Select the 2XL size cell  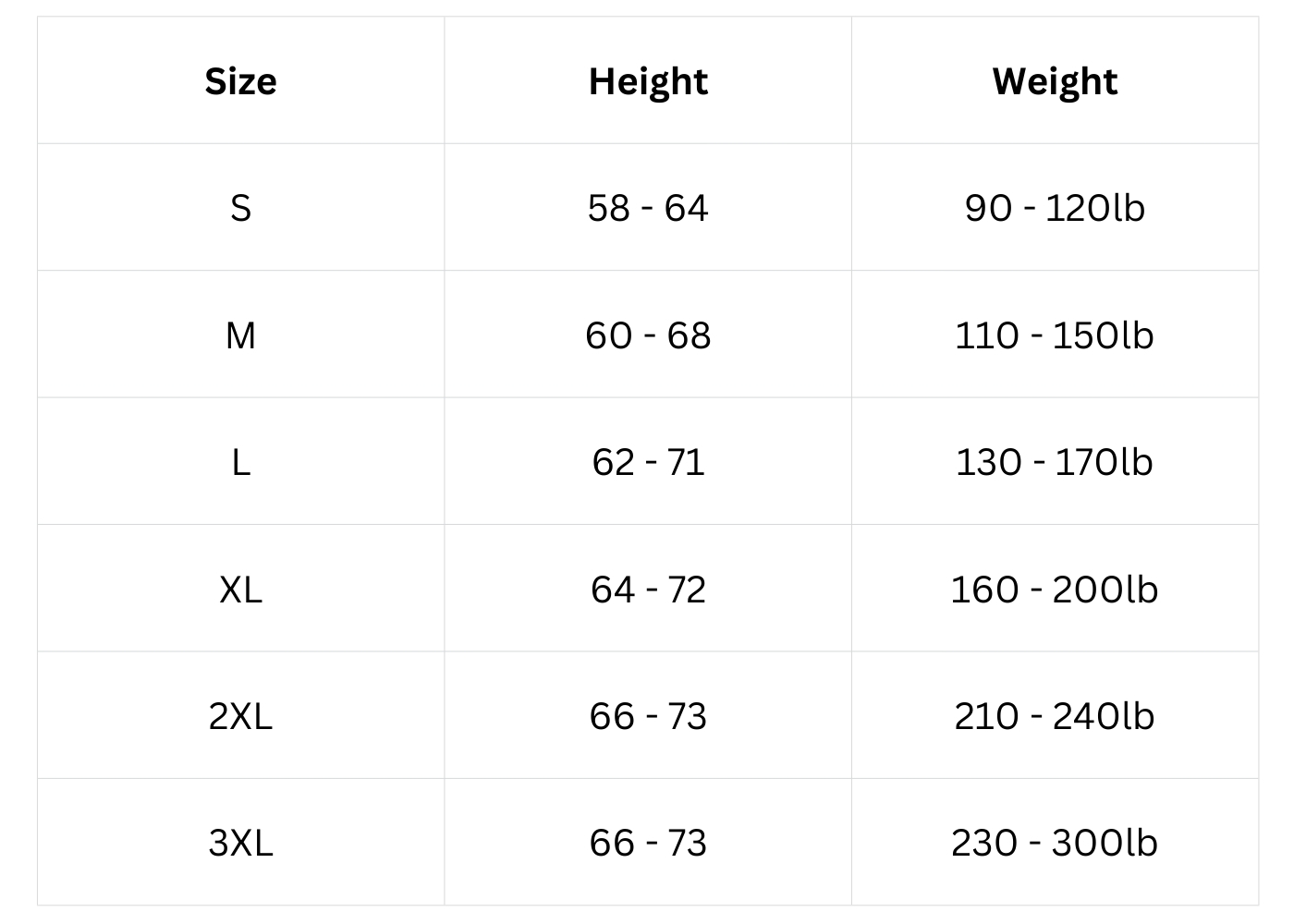point(240,715)
